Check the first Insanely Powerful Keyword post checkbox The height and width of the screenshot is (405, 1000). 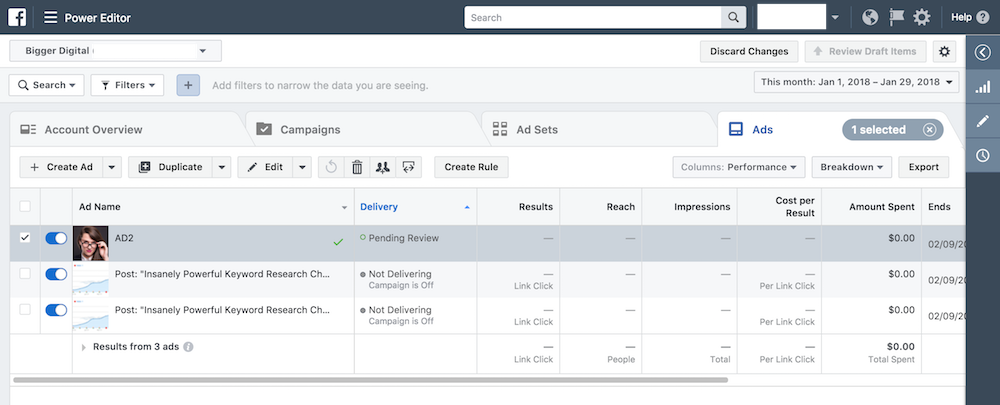25,274
